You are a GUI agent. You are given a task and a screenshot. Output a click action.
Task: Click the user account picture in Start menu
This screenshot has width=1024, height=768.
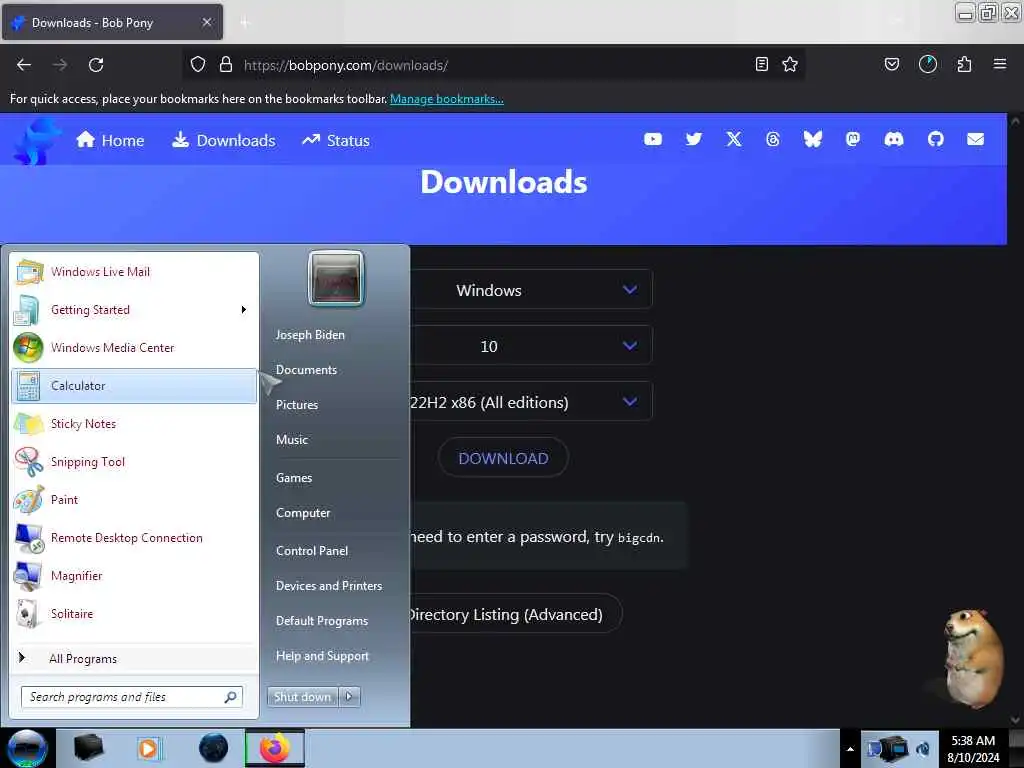click(336, 279)
